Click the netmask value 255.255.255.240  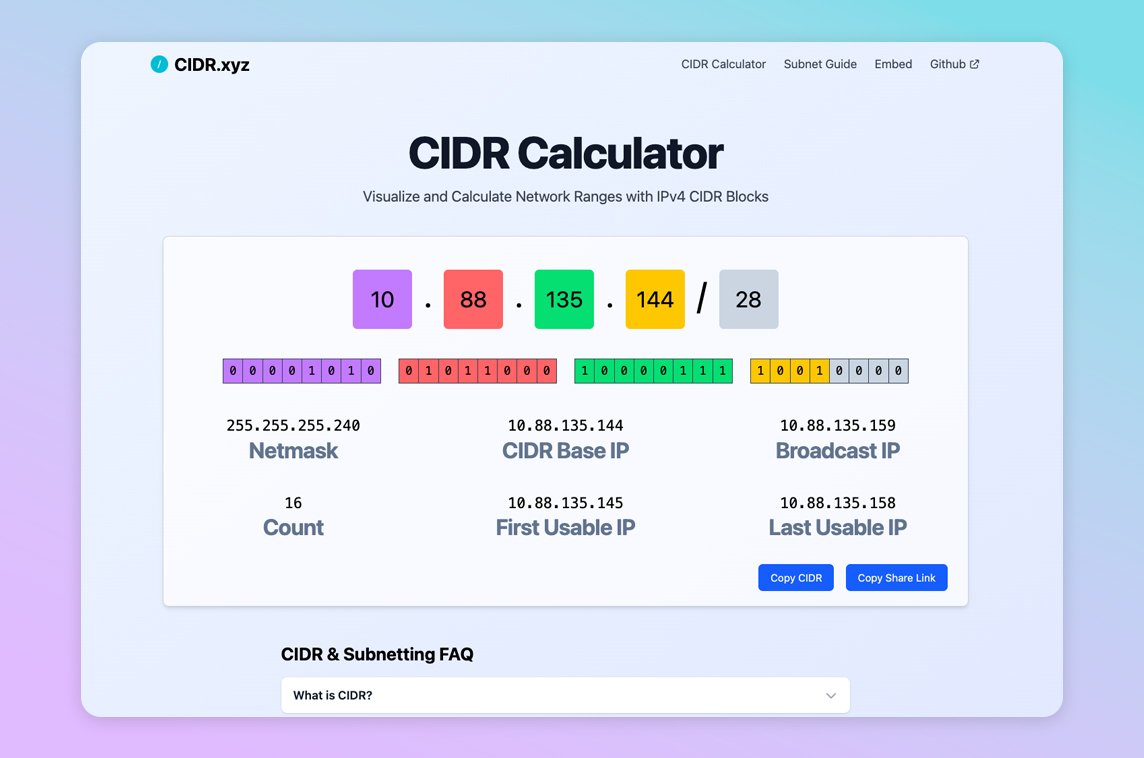point(293,426)
